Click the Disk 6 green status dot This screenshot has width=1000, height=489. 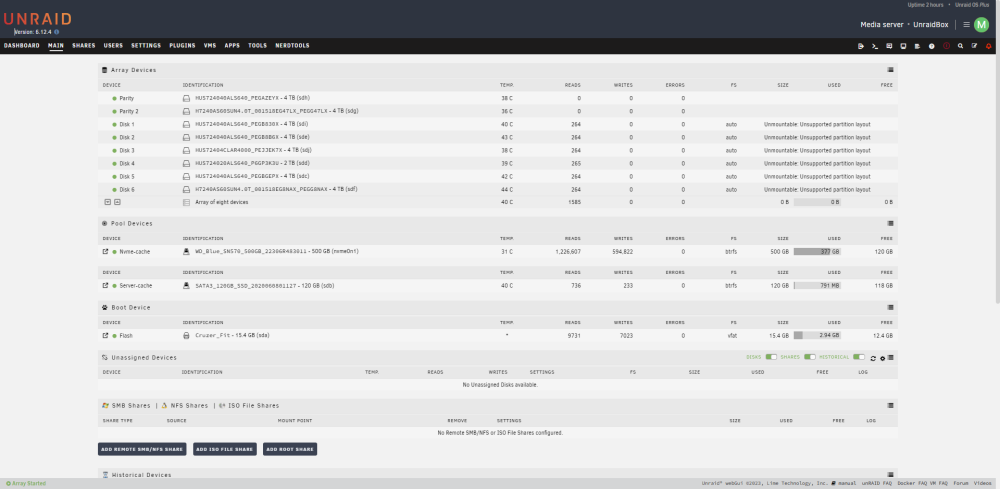point(114,189)
